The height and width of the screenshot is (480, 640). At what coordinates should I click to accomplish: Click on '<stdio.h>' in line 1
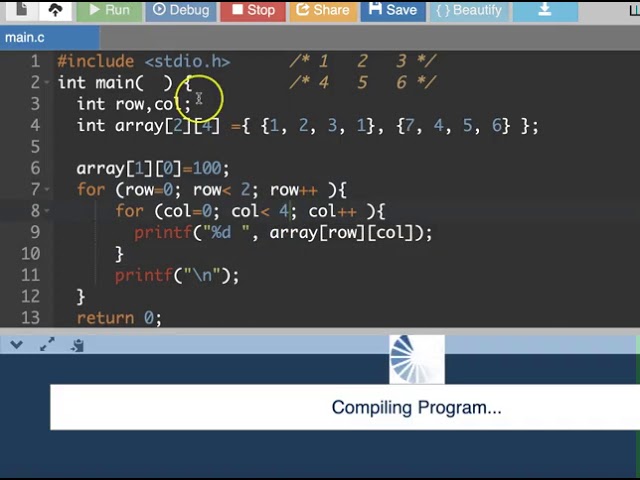pos(187,62)
